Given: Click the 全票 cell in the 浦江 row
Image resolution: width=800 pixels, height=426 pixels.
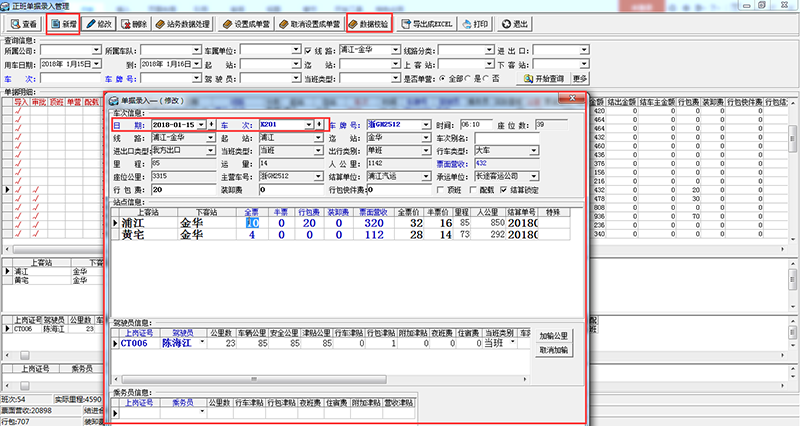Looking at the screenshot, I should 252,223.
